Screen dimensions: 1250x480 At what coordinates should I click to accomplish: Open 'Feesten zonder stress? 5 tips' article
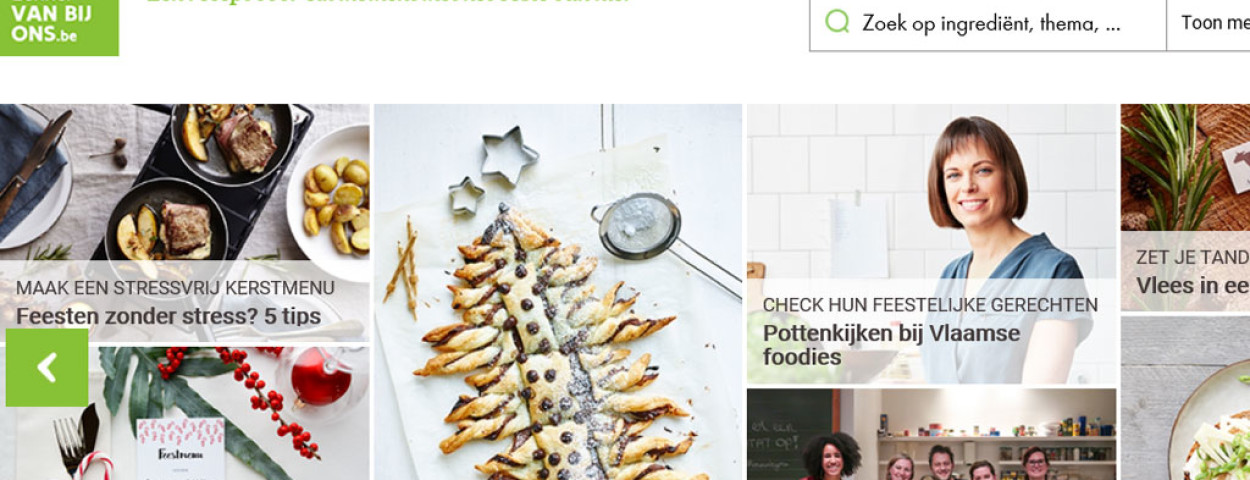pos(168,317)
